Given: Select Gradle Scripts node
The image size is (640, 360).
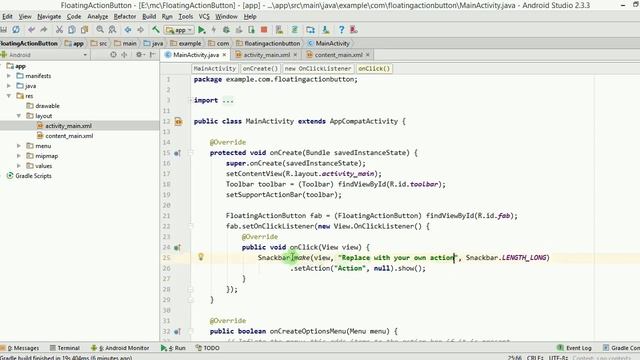Looking at the screenshot, I should point(29,176).
